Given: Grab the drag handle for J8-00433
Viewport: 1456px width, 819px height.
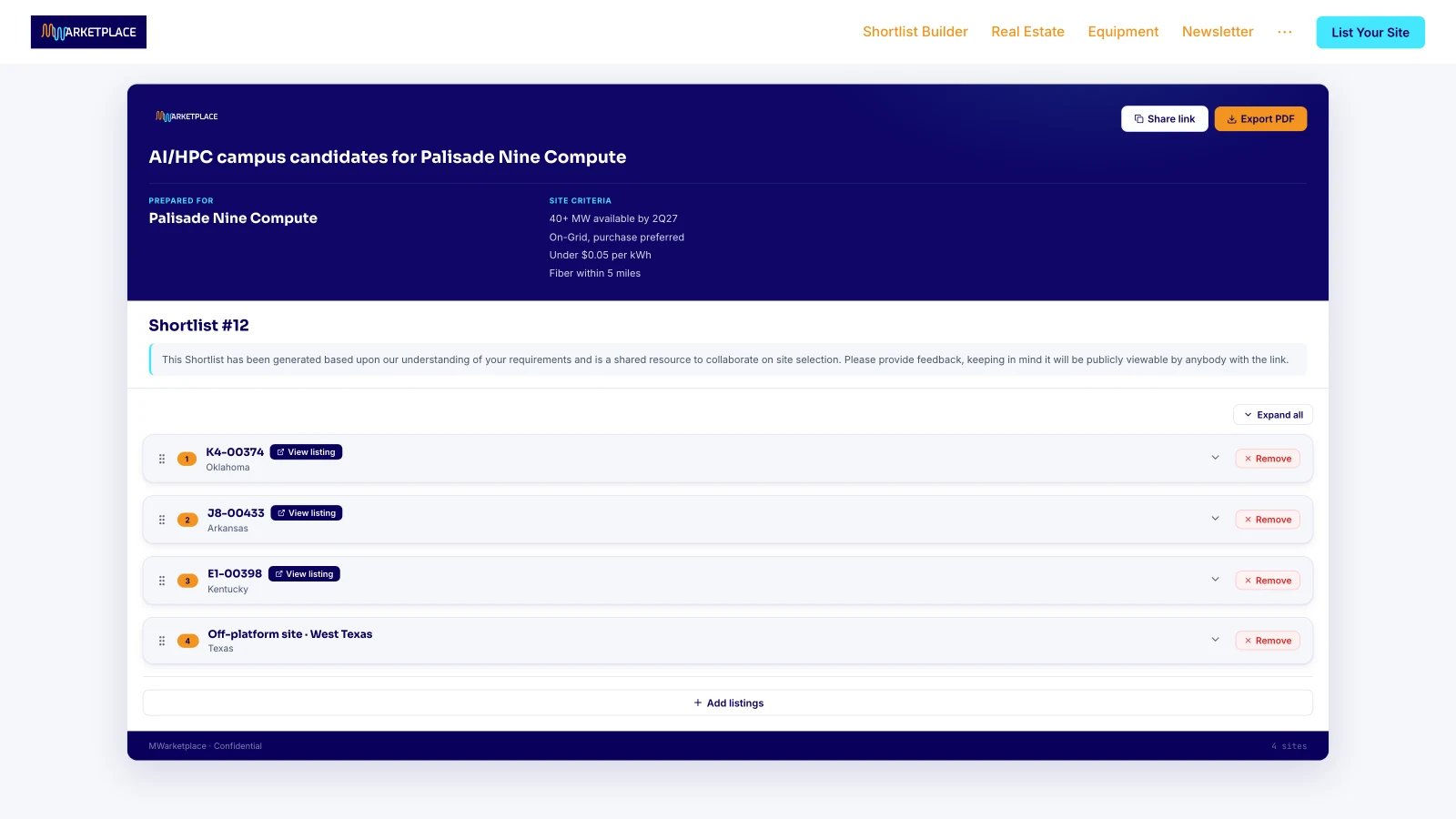Looking at the screenshot, I should point(162,520).
